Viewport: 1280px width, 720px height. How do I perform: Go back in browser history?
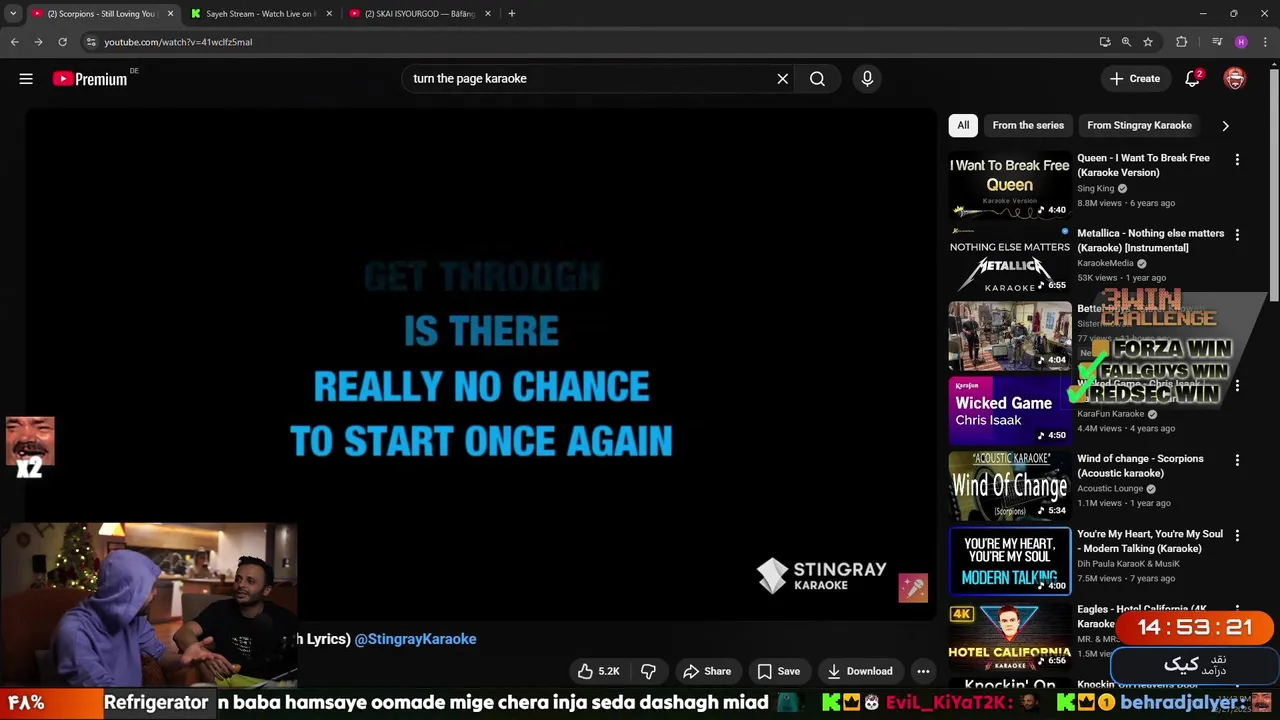click(14, 42)
